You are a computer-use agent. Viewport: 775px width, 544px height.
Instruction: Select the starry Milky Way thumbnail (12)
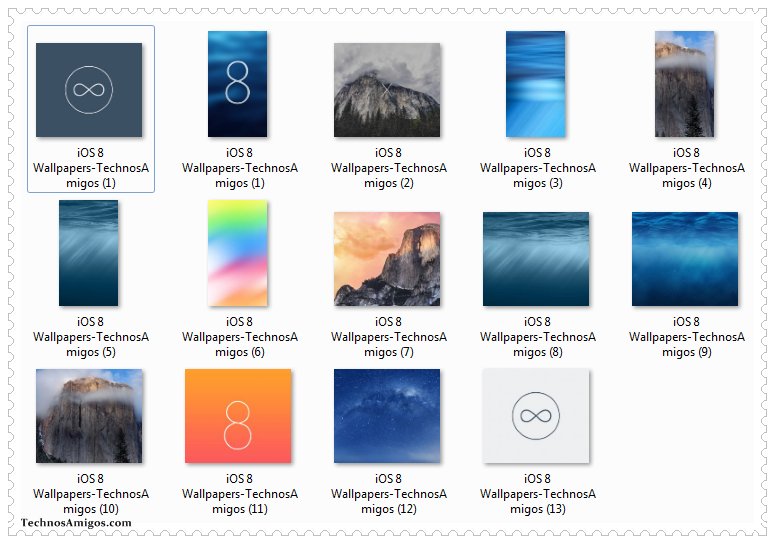[x=387, y=416]
